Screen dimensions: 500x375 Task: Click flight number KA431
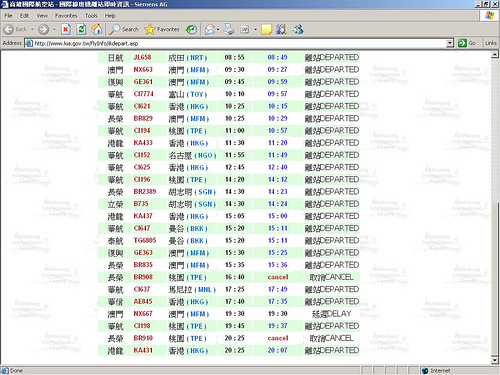click(143, 350)
